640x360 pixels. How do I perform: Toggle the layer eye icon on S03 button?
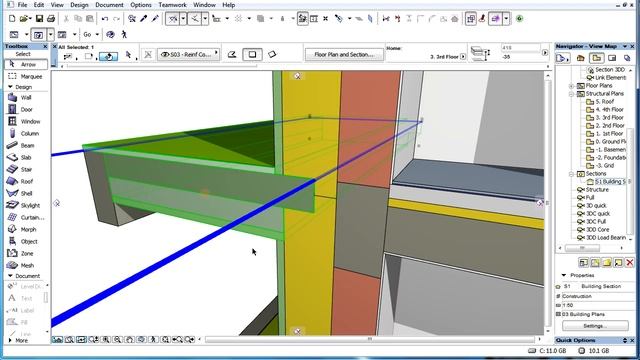165,54
